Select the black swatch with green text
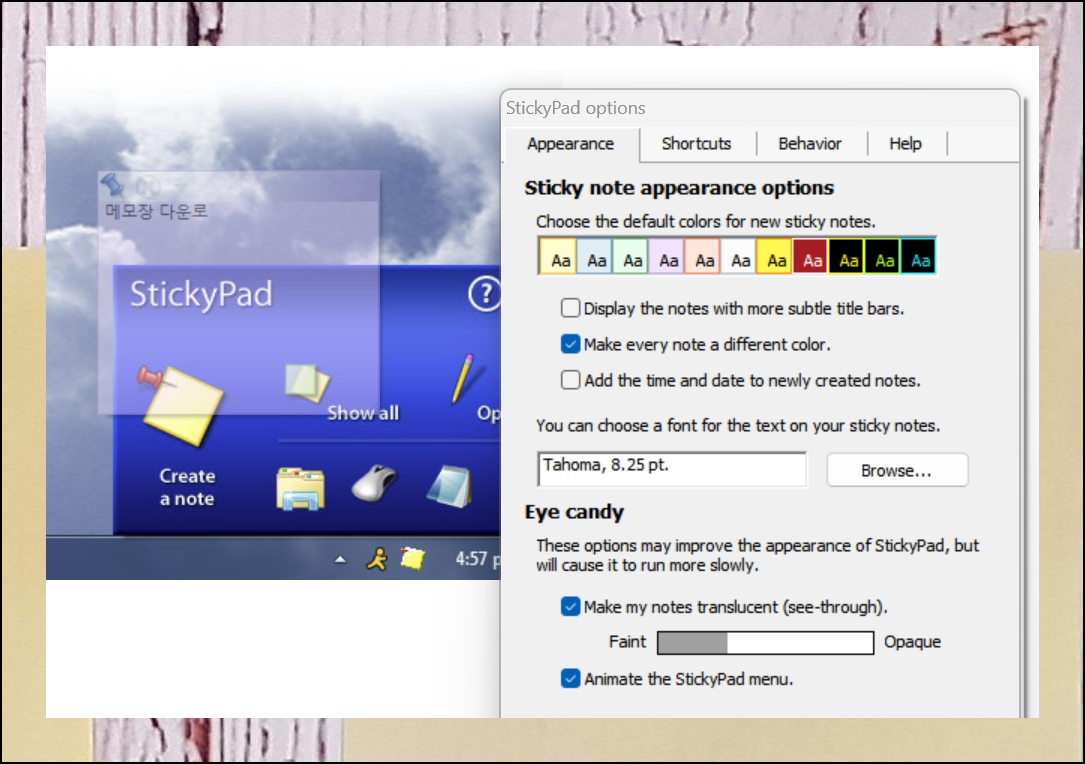Image resolution: width=1085 pixels, height=764 pixels. [x=882, y=256]
